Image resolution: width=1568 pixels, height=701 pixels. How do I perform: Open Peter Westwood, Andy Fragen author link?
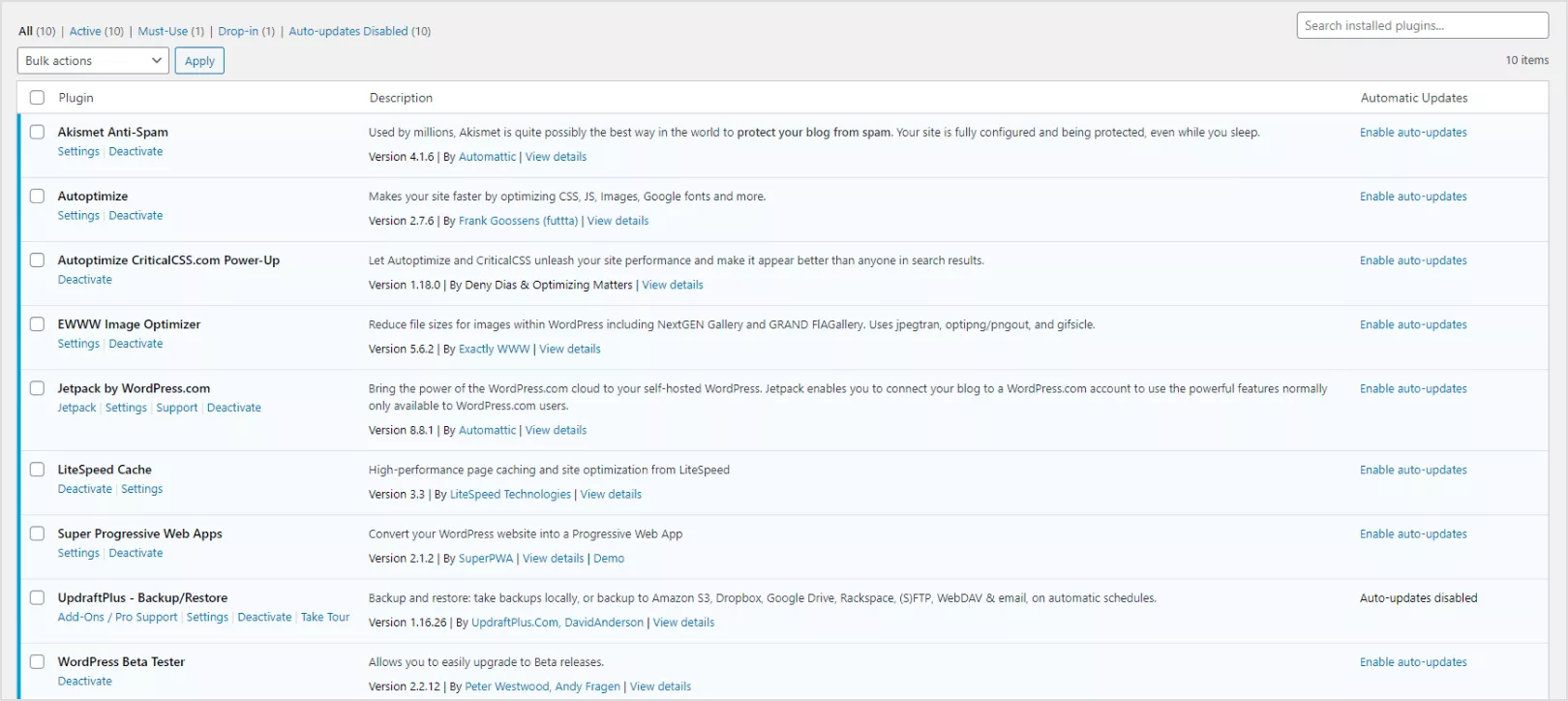coord(543,686)
